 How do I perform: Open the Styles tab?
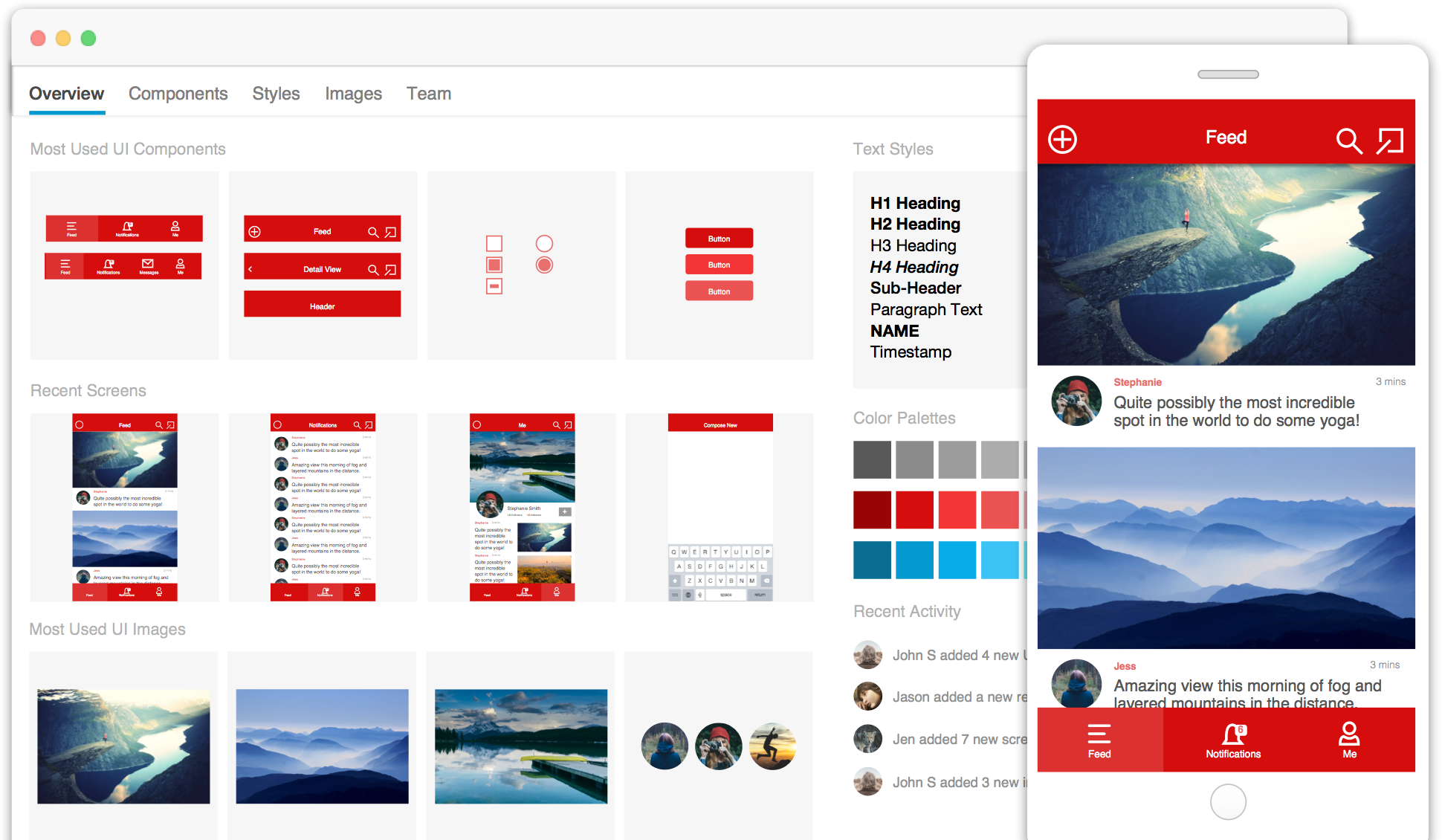[276, 94]
